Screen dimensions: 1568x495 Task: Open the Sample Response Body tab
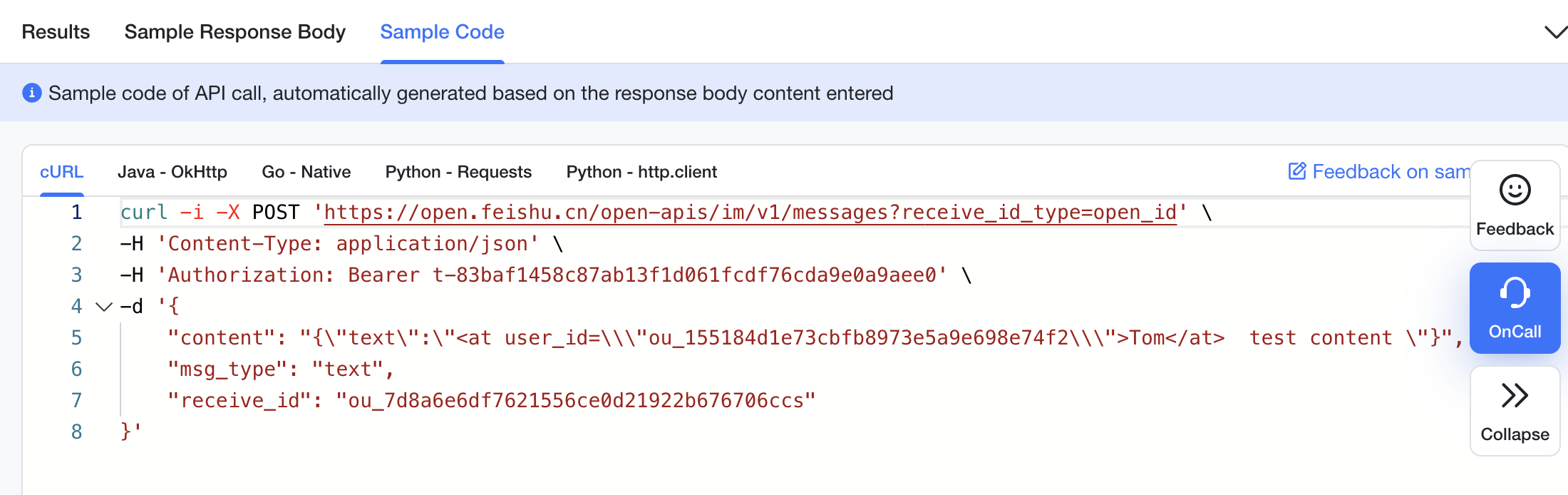[234, 32]
